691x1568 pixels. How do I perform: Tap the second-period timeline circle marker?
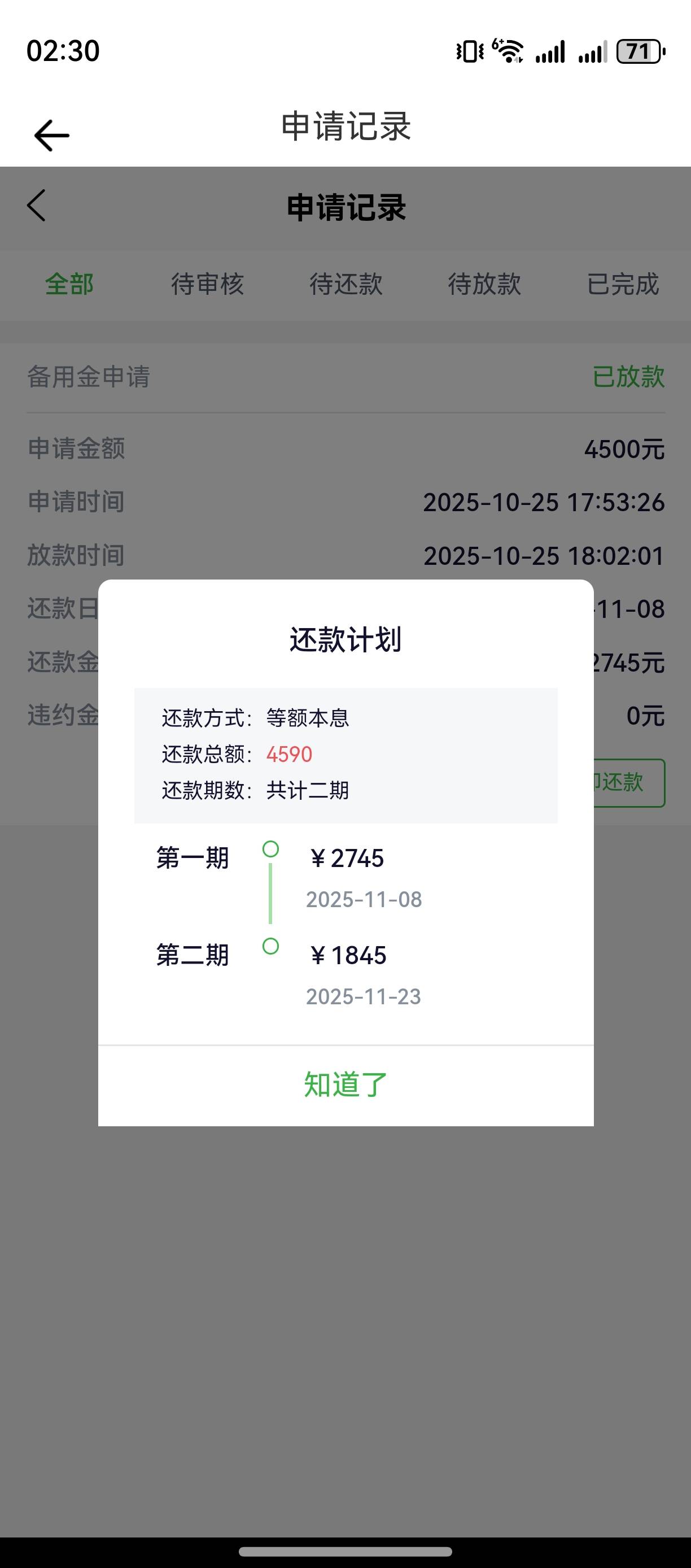click(x=270, y=946)
